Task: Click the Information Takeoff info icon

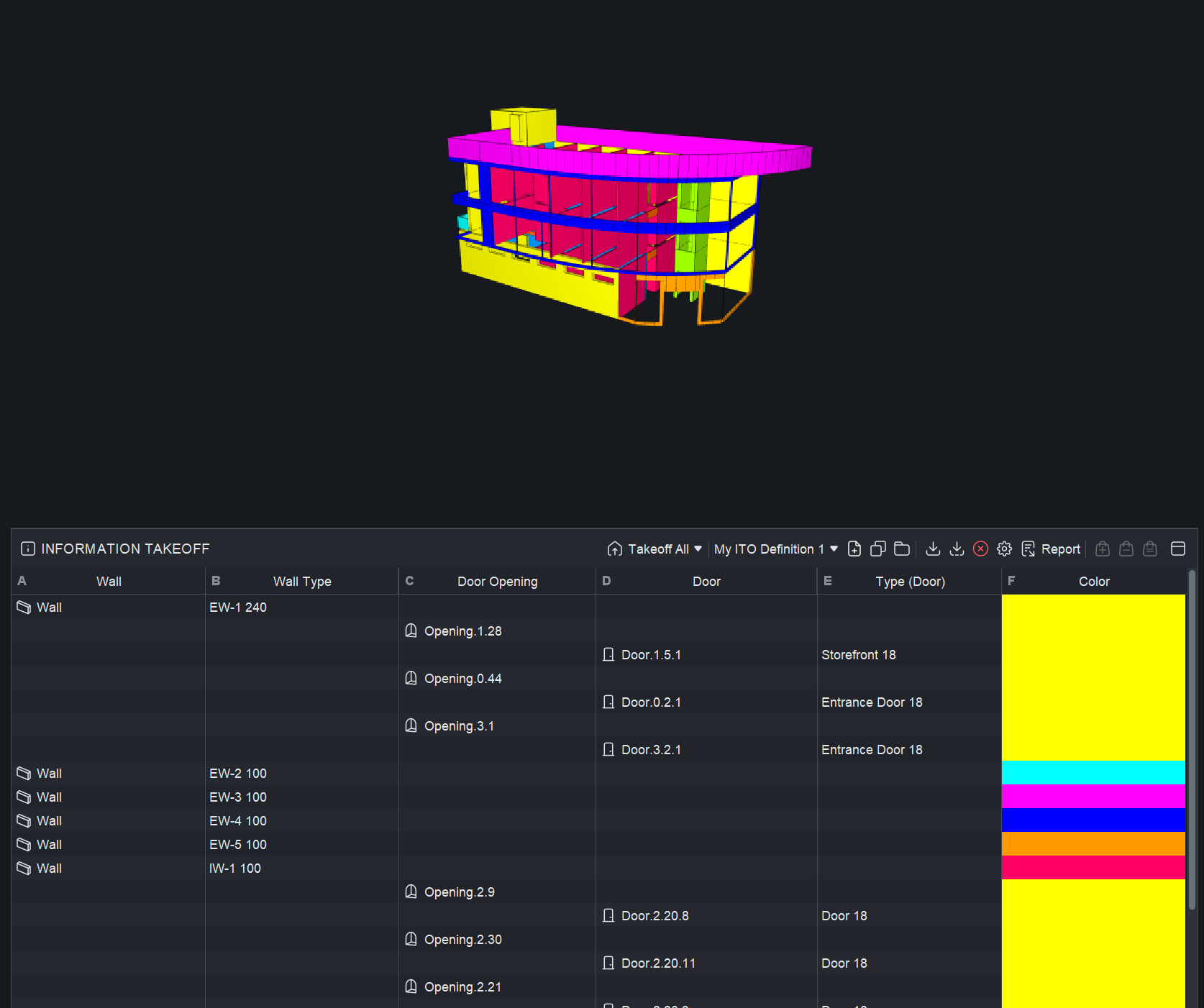Action: 28,549
